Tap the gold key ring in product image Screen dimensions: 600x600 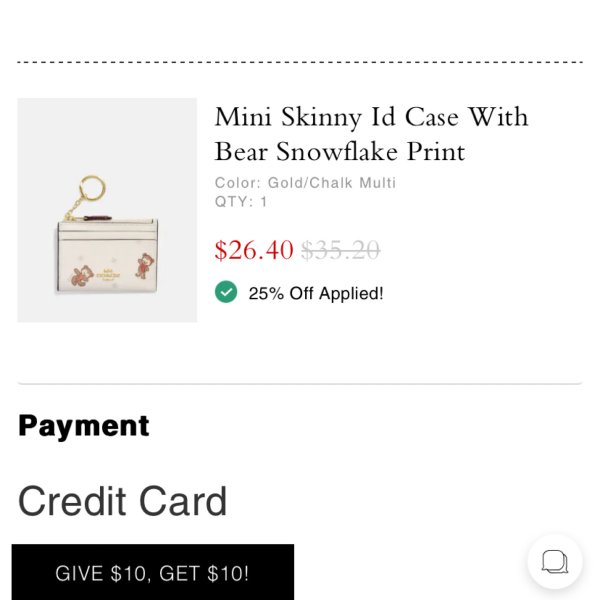pos(92,187)
